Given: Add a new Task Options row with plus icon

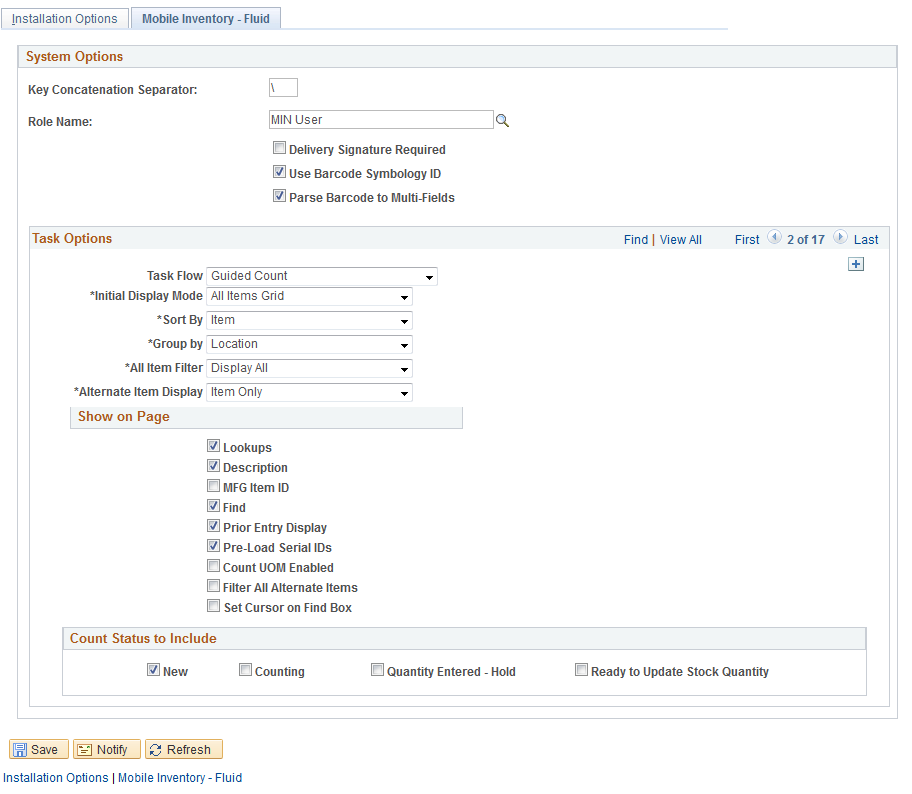Looking at the screenshot, I should (x=856, y=264).
